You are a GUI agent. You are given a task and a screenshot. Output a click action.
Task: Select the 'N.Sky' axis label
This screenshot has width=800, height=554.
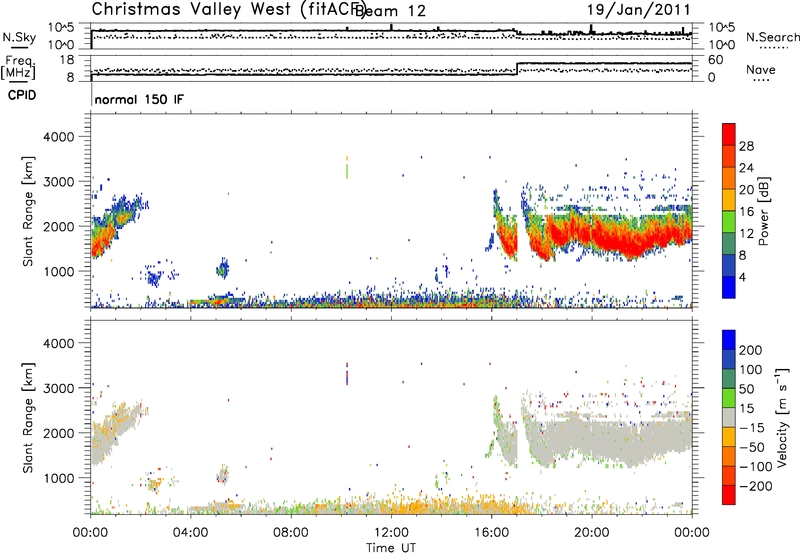[x=19, y=37]
